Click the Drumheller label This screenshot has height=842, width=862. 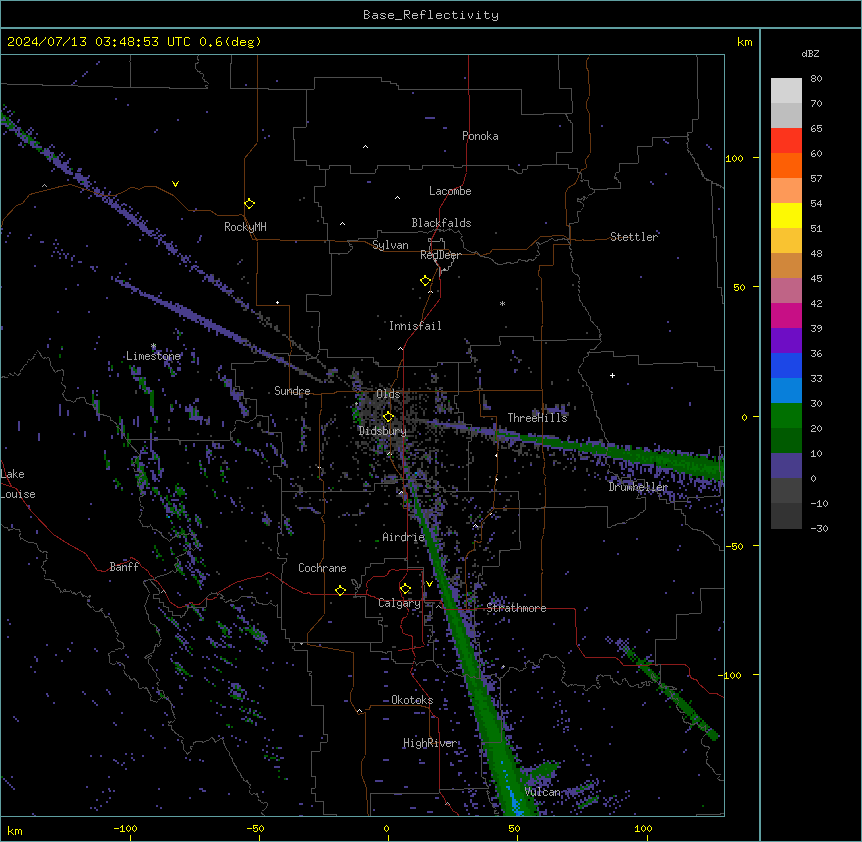pos(638,487)
